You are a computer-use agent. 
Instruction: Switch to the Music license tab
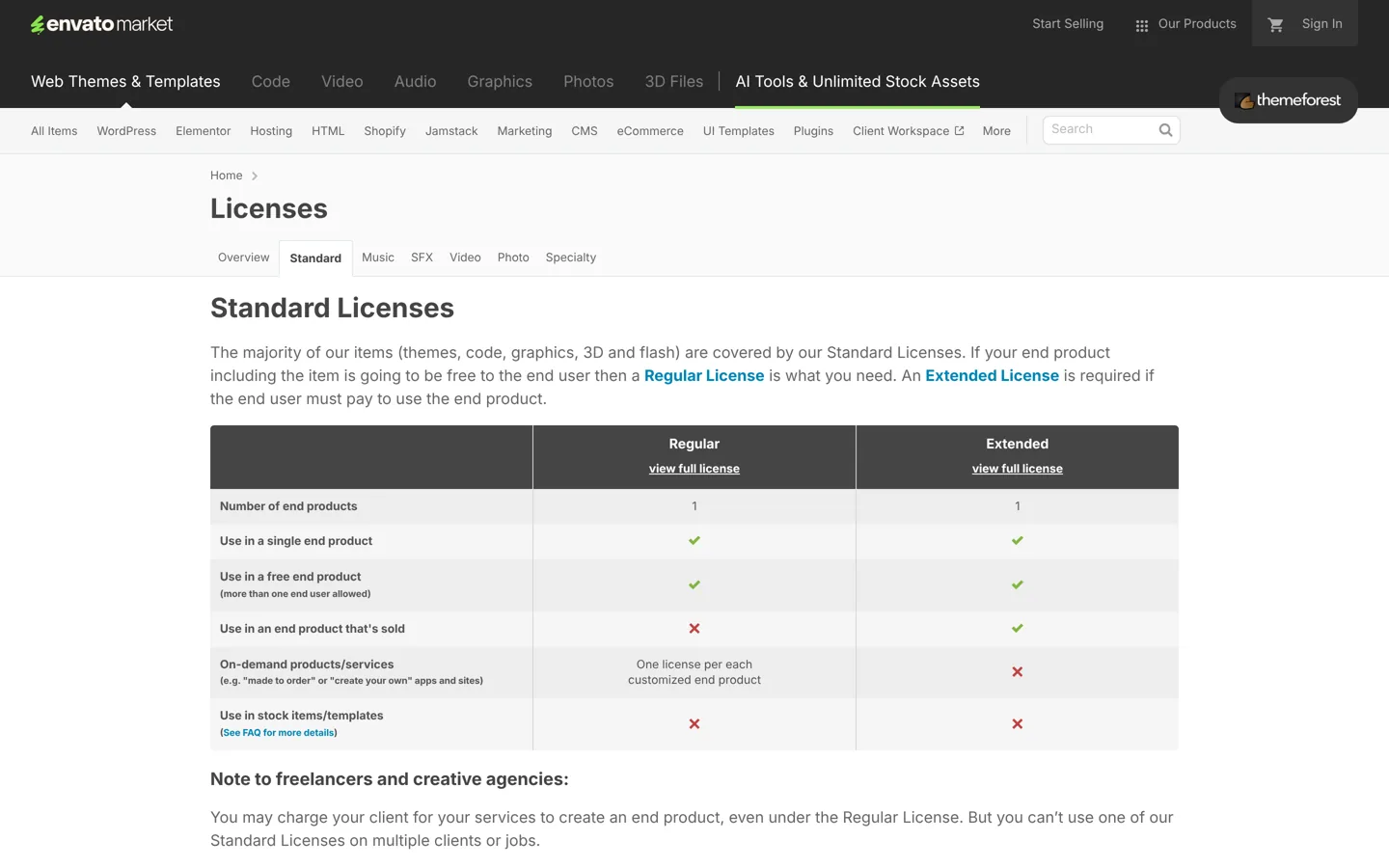coord(378,258)
